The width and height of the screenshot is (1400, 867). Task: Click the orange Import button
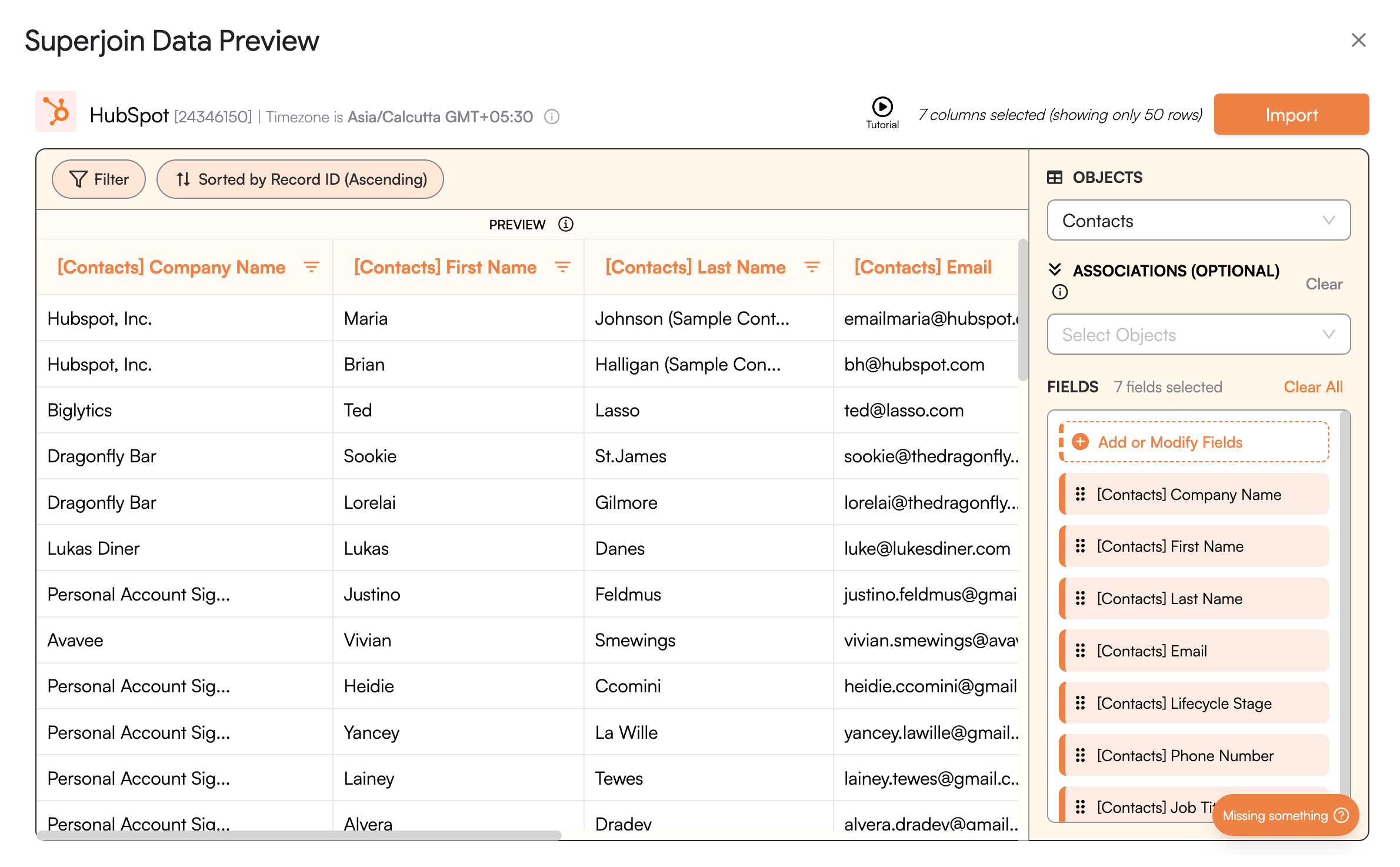1291,115
